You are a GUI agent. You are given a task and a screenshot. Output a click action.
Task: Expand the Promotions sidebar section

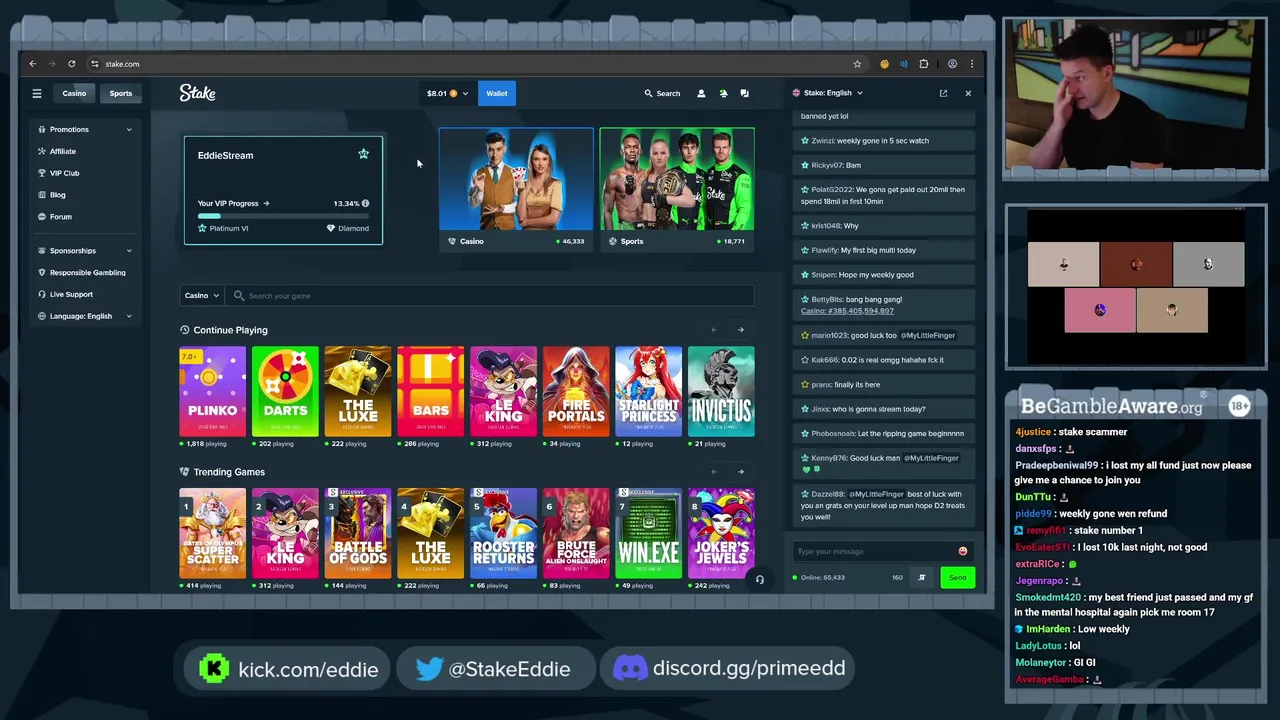coord(85,129)
